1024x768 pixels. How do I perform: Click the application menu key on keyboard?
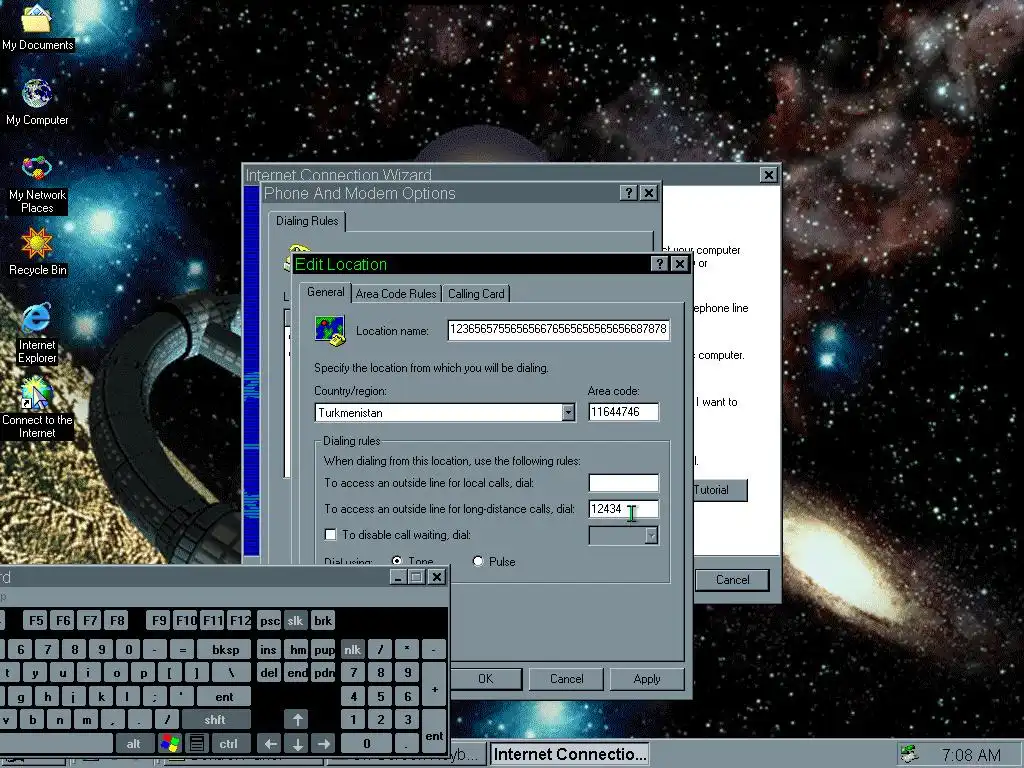coord(197,743)
